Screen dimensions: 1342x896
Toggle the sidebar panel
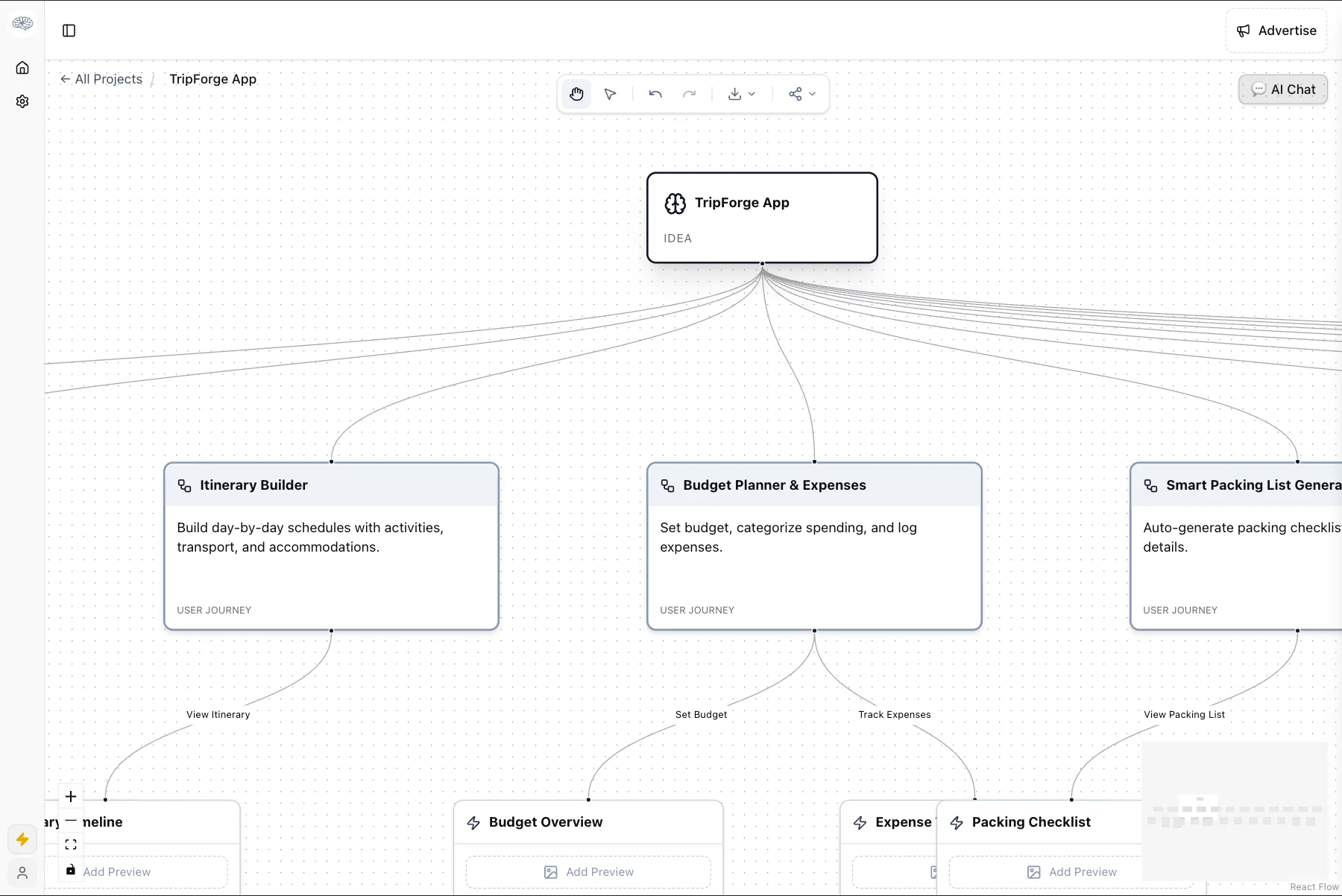69,31
